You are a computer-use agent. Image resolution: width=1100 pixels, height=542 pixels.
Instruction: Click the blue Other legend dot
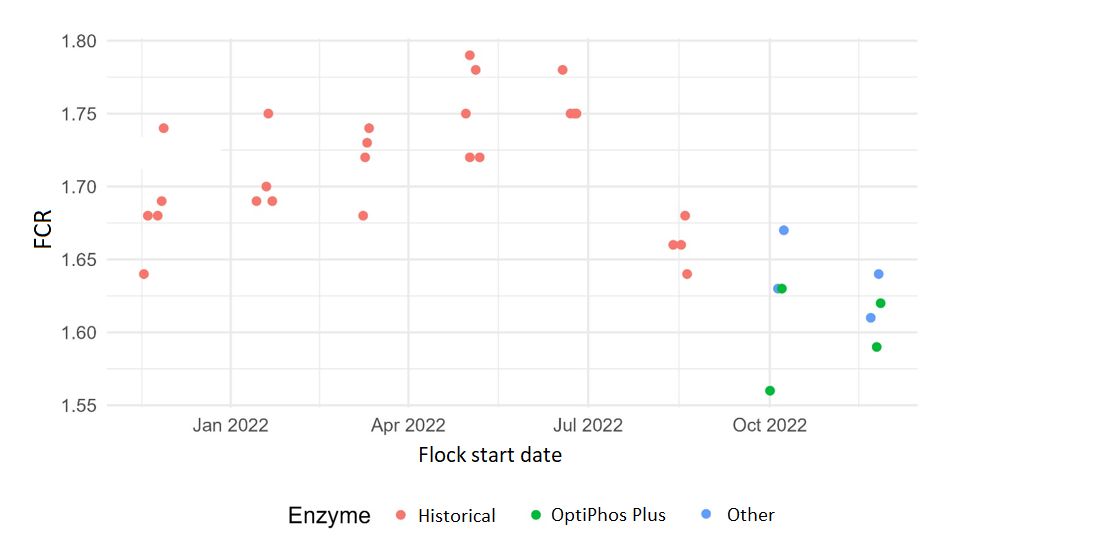click(707, 514)
